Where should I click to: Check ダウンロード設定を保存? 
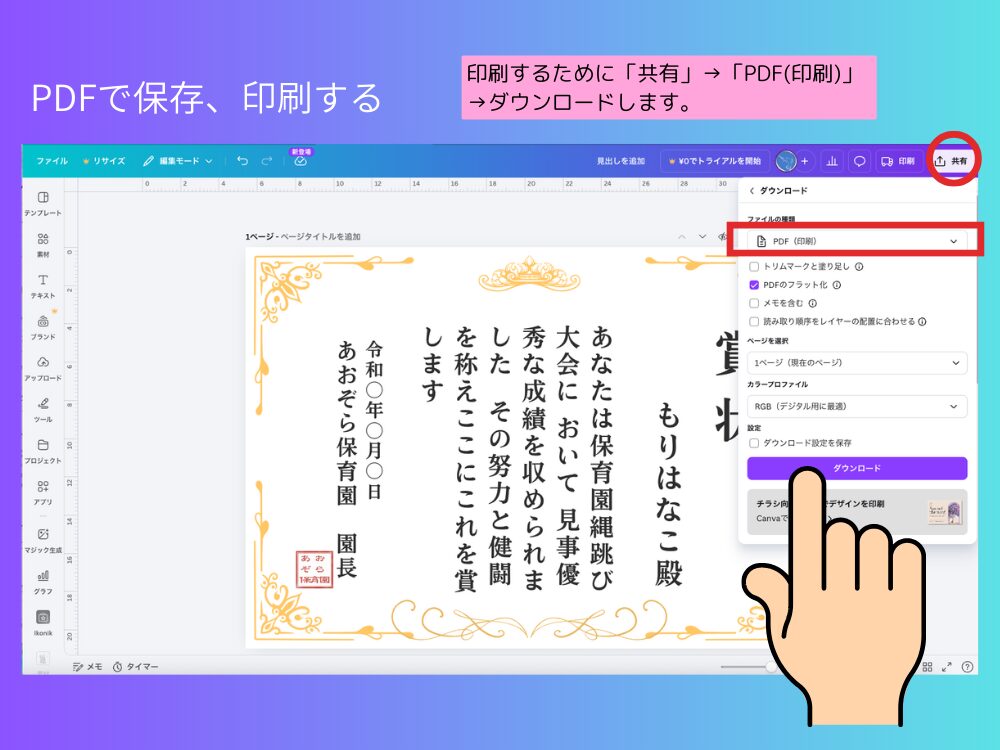tap(754, 443)
